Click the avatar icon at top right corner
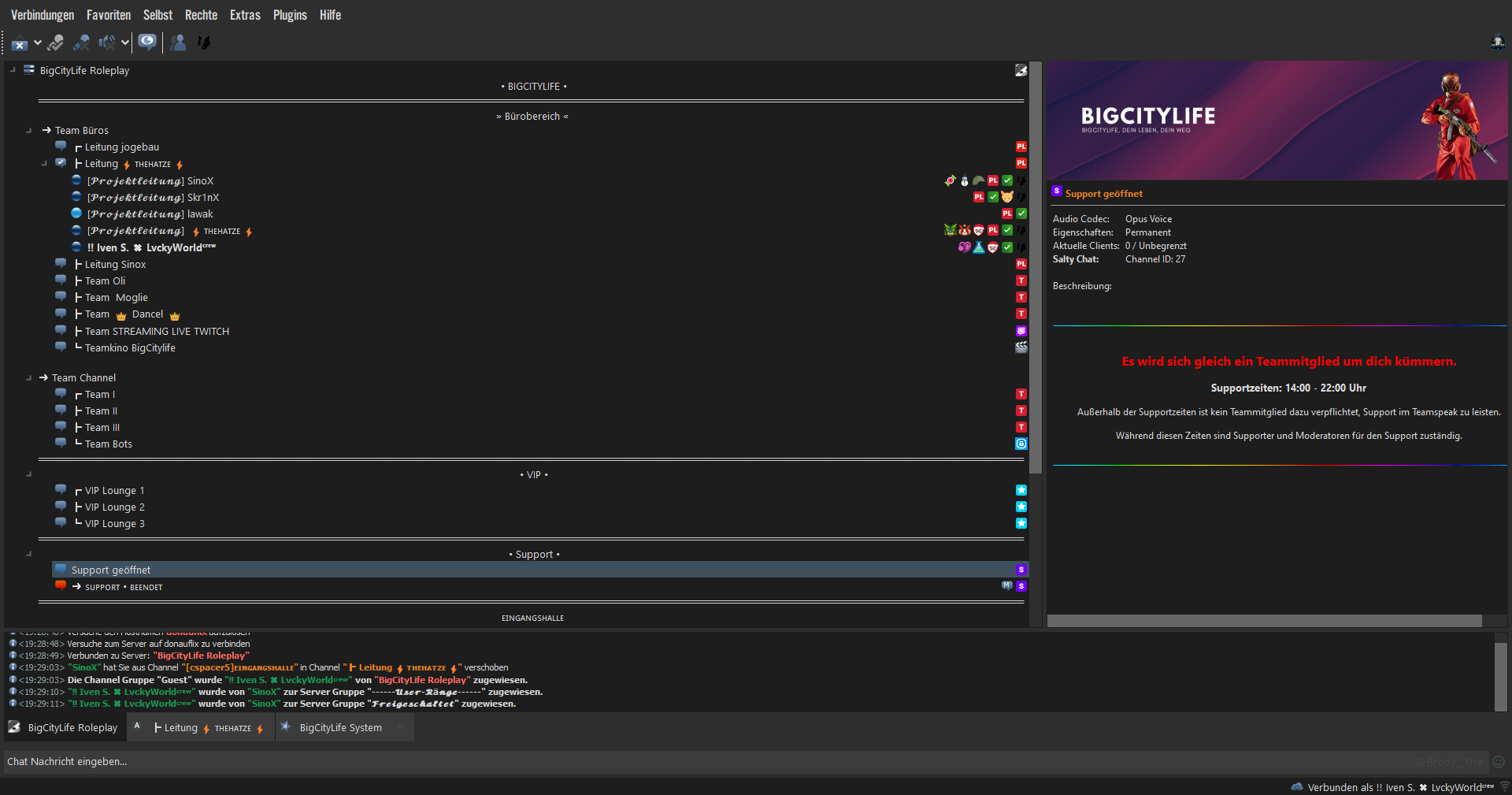Viewport: 1512px width, 795px height. [x=1497, y=43]
